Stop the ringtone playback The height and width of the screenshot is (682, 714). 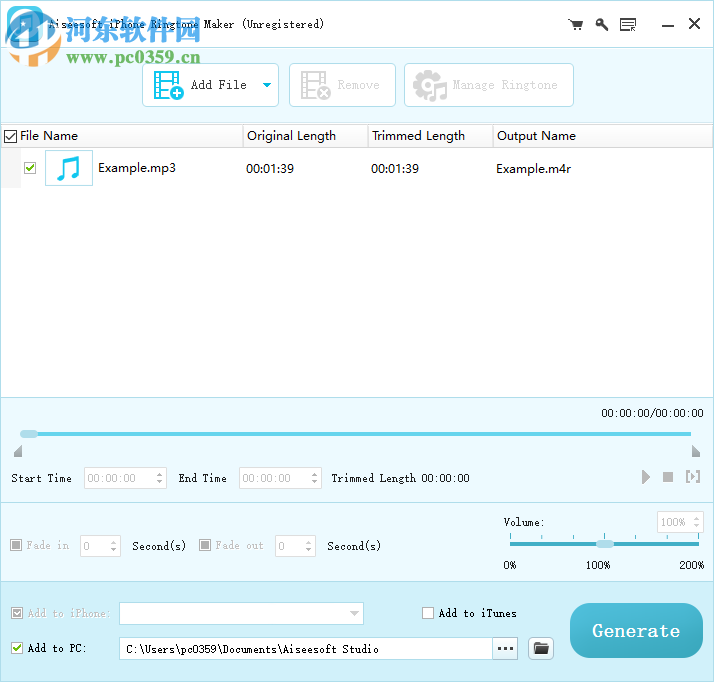click(668, 477)
